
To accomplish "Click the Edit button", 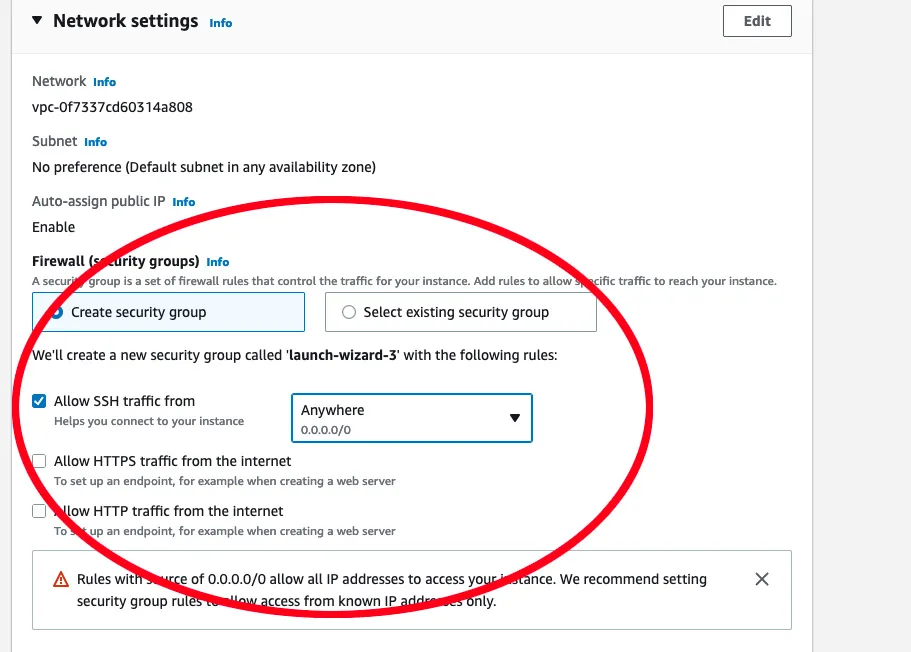I will coord(757,21).
